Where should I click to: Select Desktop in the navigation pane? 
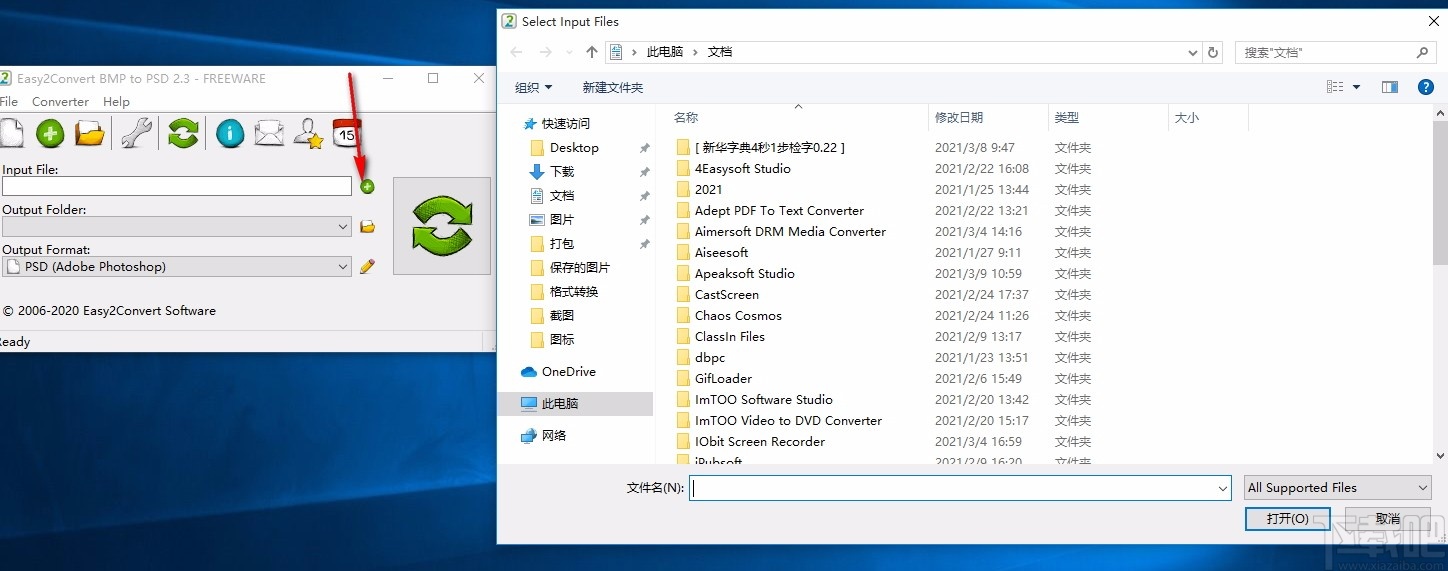[574, 147]
